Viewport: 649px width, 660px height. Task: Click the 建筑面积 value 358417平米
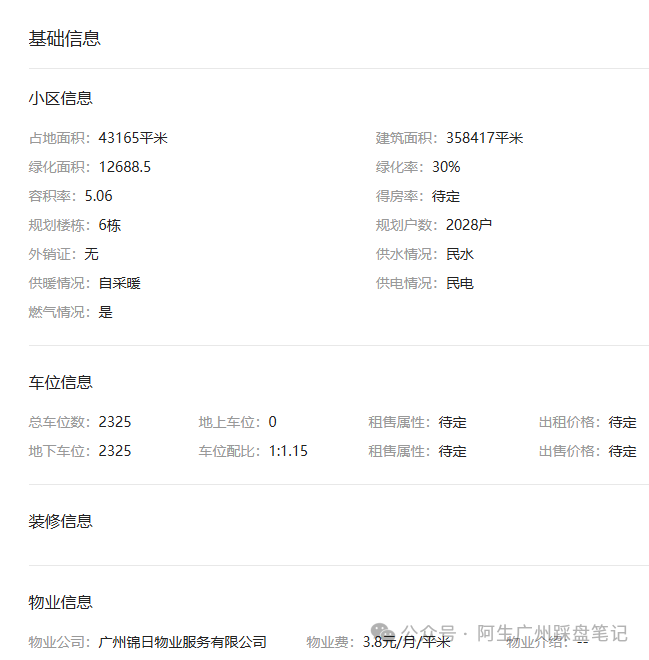(x=484, y=138)
